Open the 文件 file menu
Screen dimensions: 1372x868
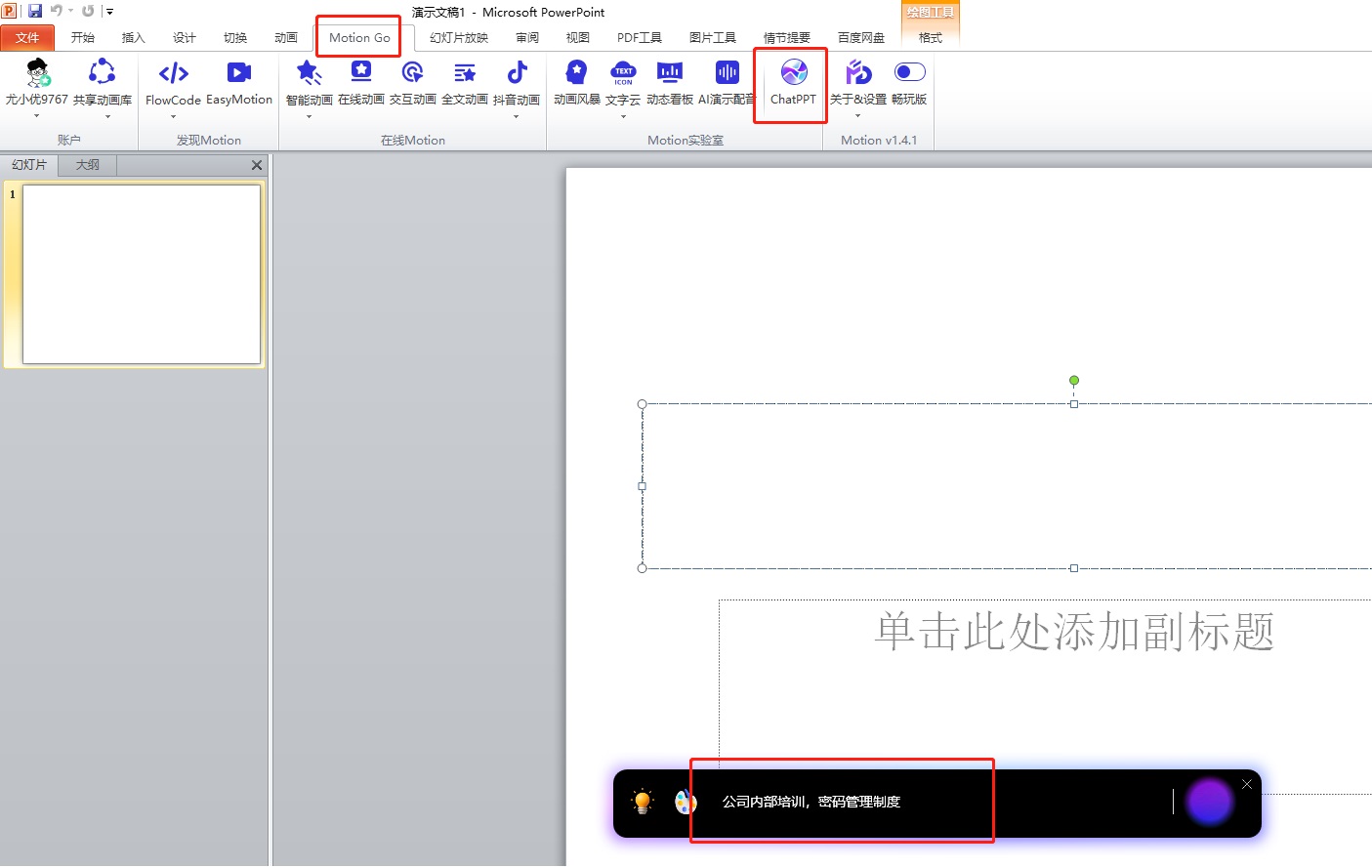point(27,38)
